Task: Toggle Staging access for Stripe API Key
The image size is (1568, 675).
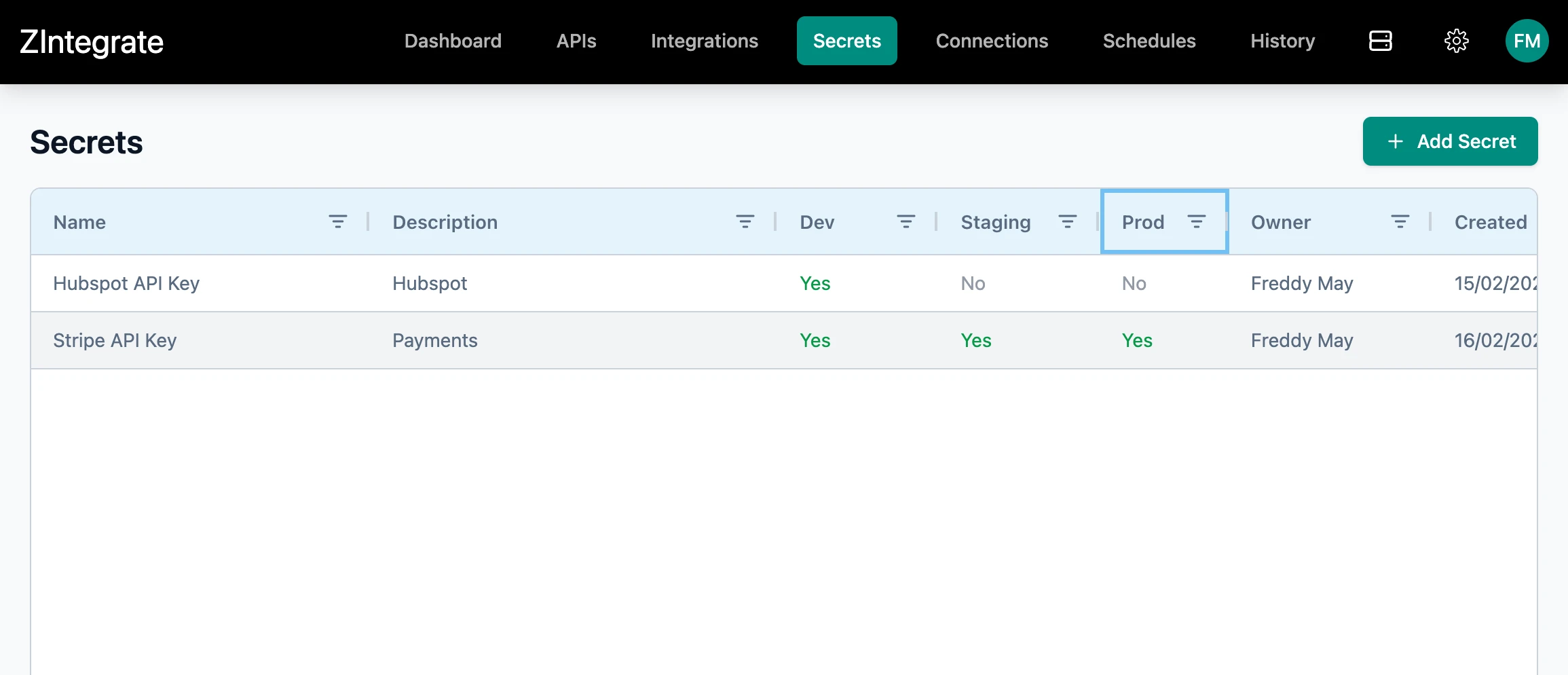Action: pyautogui.click(x=976, y=340)
